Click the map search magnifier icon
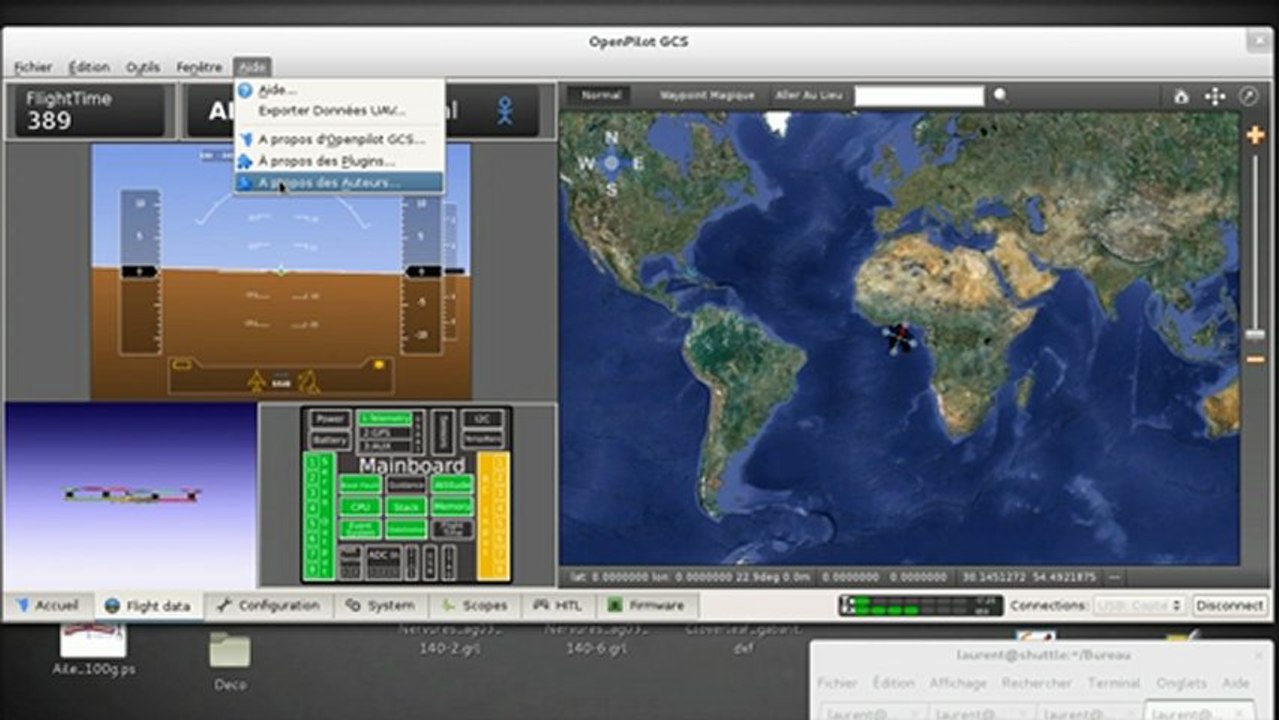This screenshot has height=720, width=1279. click(1000, 96)
